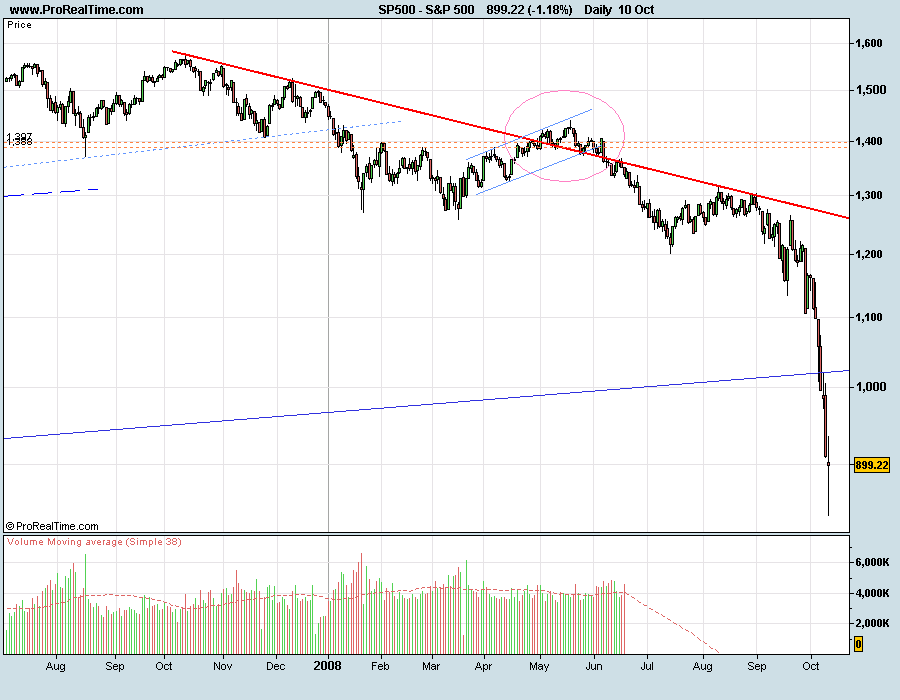Click the Mar month label
Screen dimensions: 900x700
pos(431,666)
